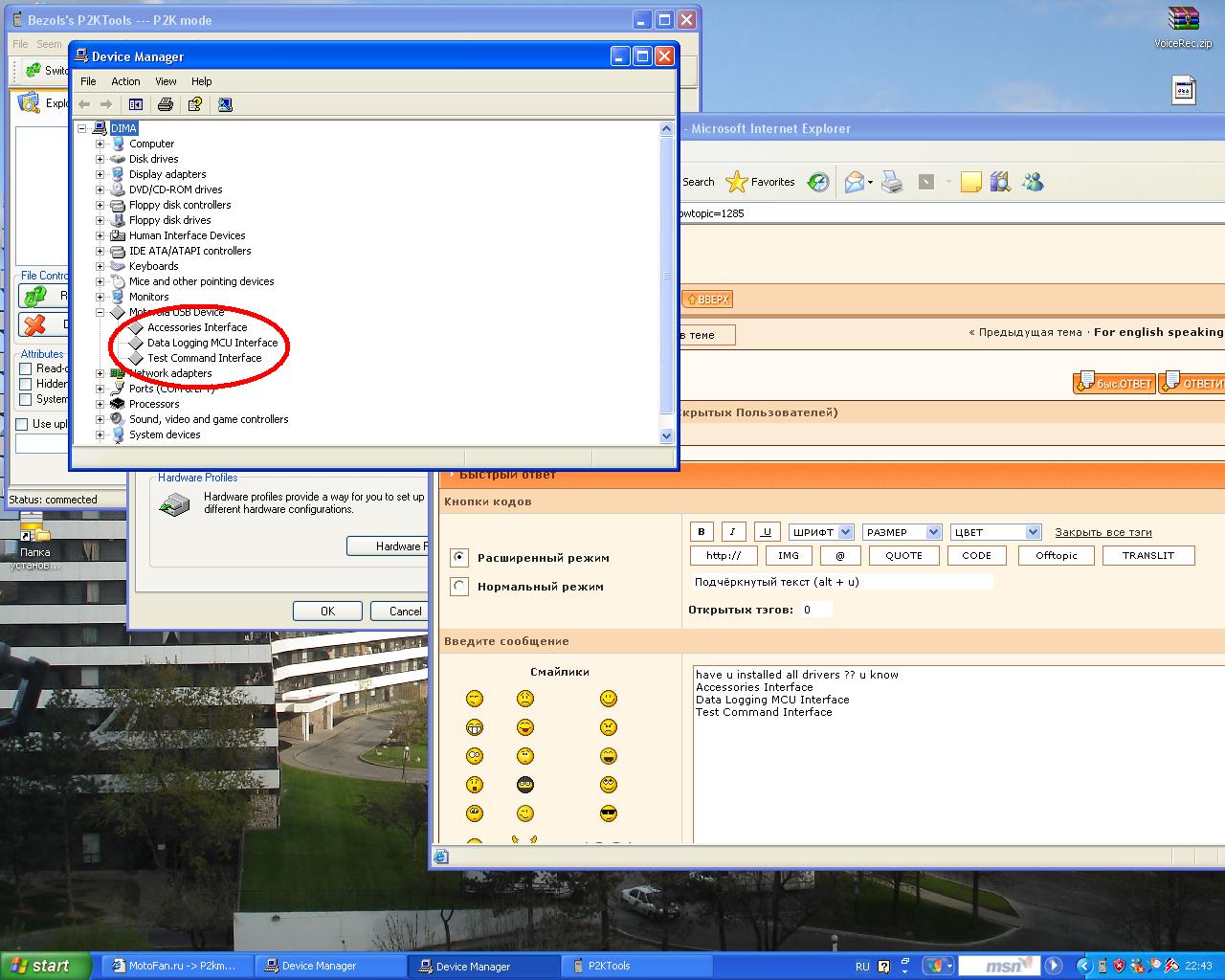Click the first yellow smiley in the Смайлики panel
Screen dimensions: 1225x980
(x=475, y=699)
